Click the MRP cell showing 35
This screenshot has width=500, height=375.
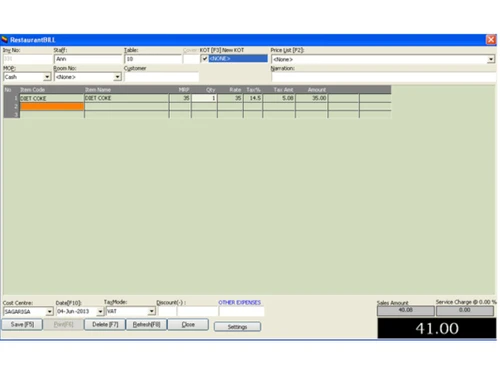click(180, 98)
